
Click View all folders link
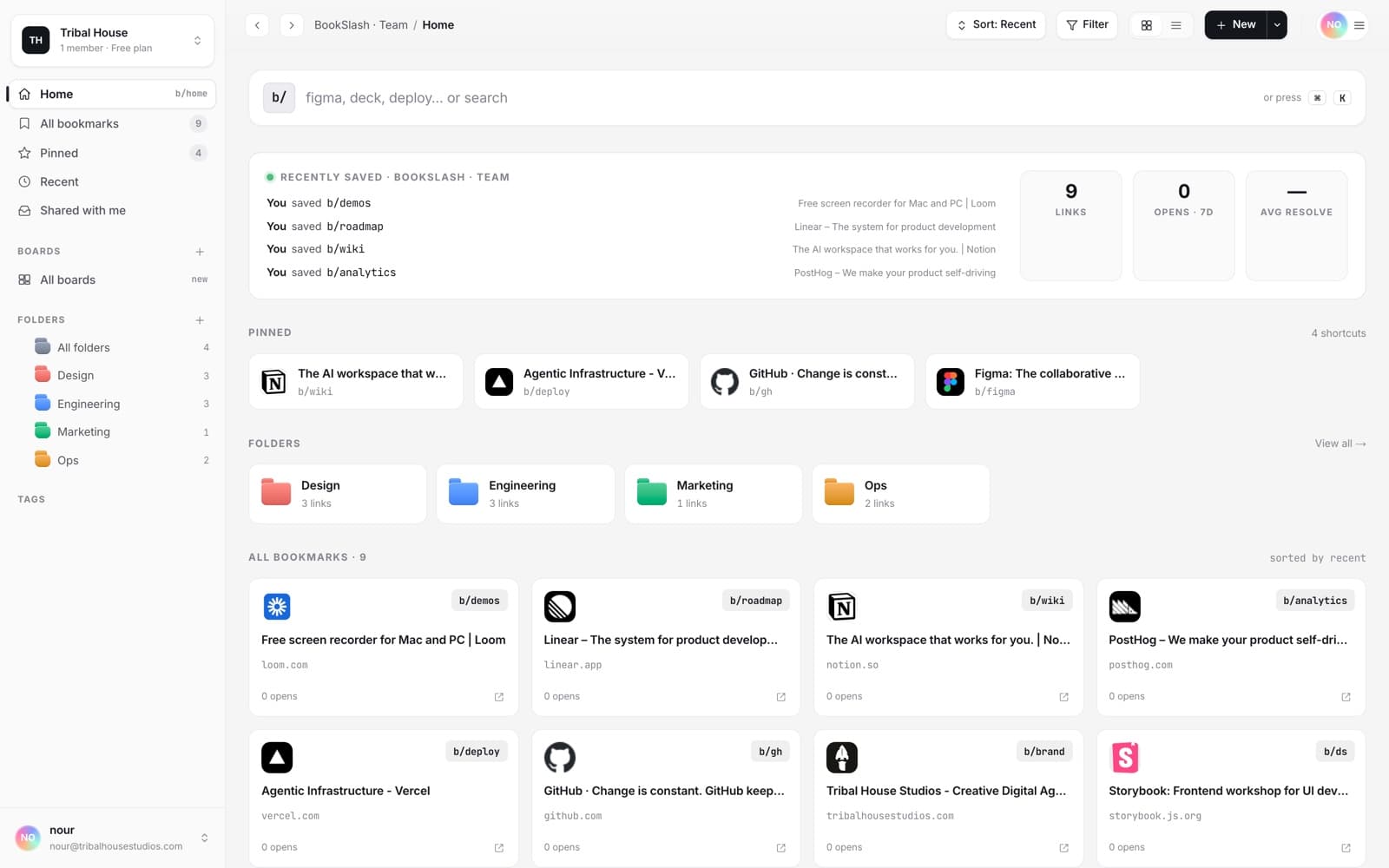1340,444
